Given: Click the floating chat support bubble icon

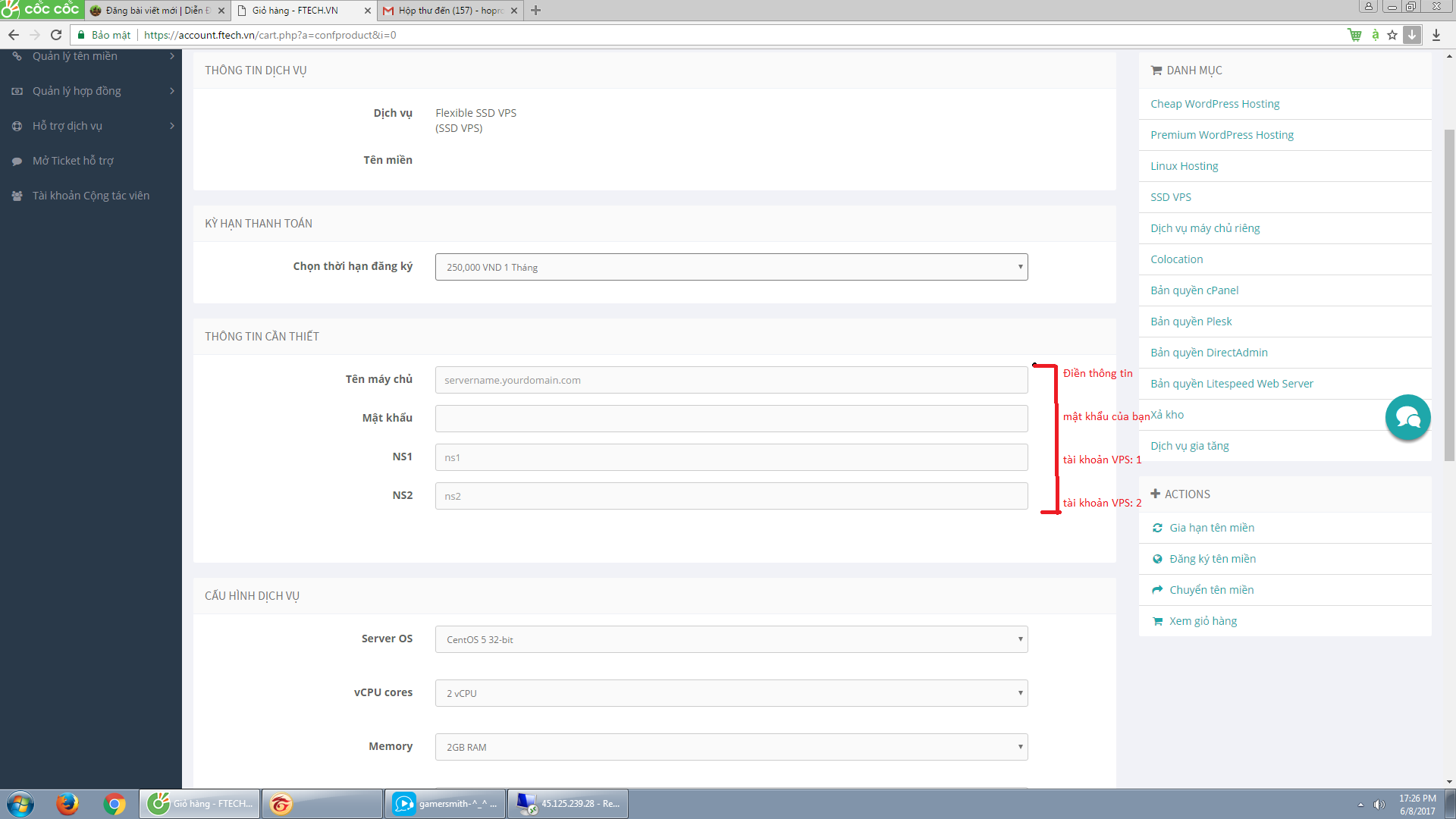Looking at the screenshot, I should (x=1407, y=417).
